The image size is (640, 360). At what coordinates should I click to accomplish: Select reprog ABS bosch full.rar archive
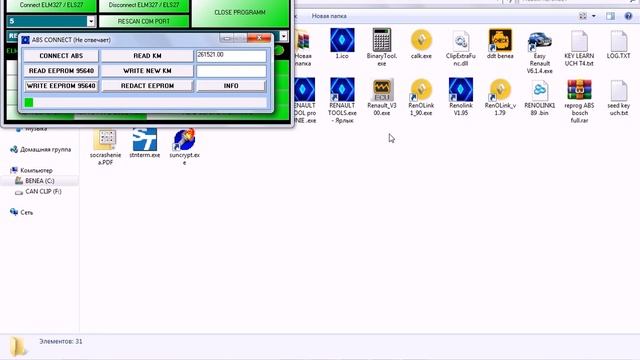tap(579, 90)
